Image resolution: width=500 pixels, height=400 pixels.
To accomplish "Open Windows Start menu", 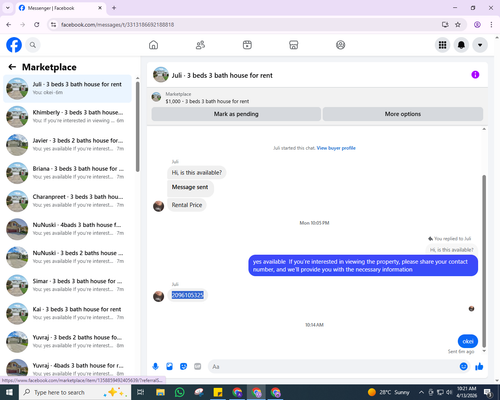I will coord(9,392).
